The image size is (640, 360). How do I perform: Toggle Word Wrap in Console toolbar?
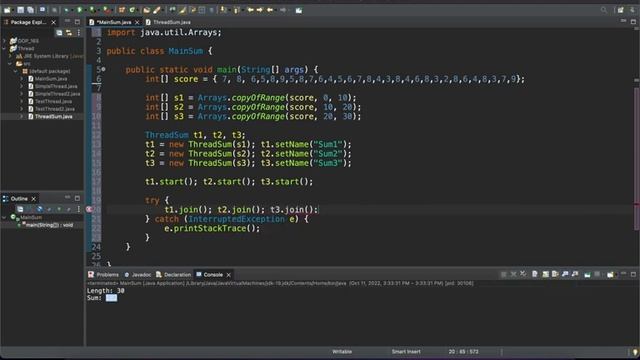point(555,274)
